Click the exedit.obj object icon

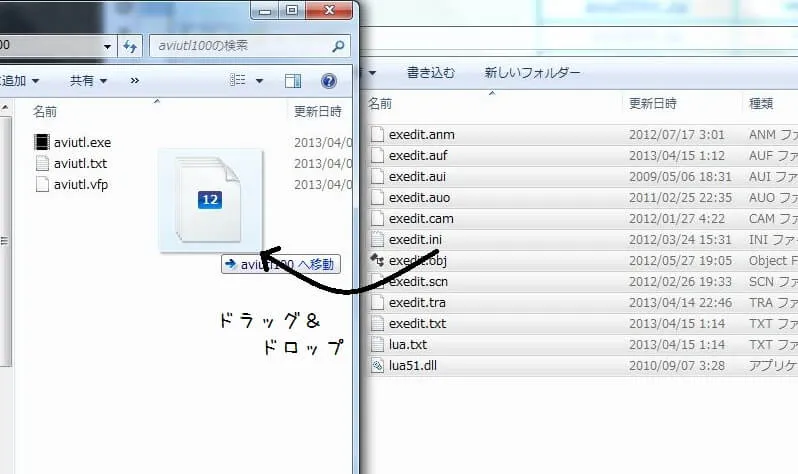(x=377, y=260)
